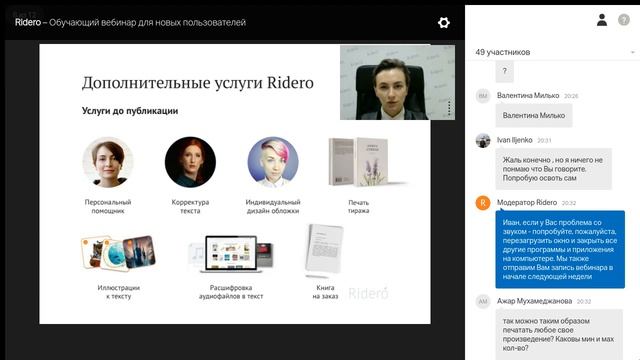Click the webinar title 'Ridero – Обучающий вебинар'
The height and width of the screenshot is (360, 640).
click(x=130, y=22)
